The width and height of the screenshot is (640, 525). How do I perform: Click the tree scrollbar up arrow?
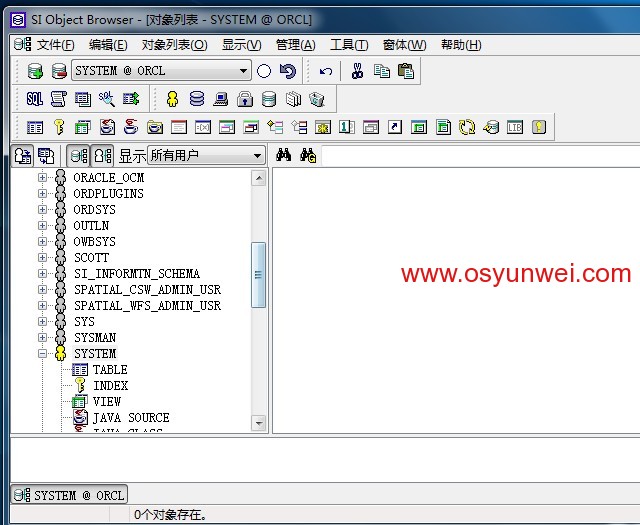259,178
